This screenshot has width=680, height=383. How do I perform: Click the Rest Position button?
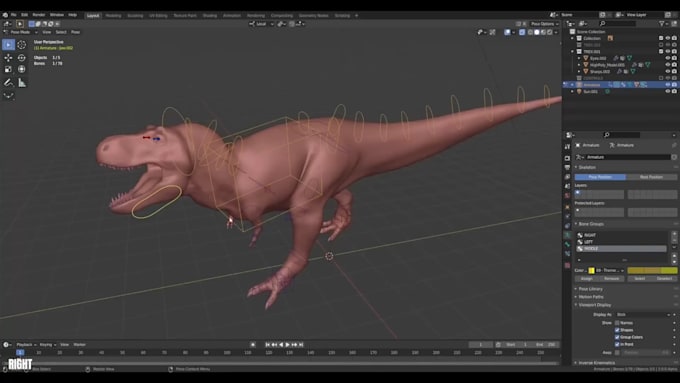pos(651,177)
